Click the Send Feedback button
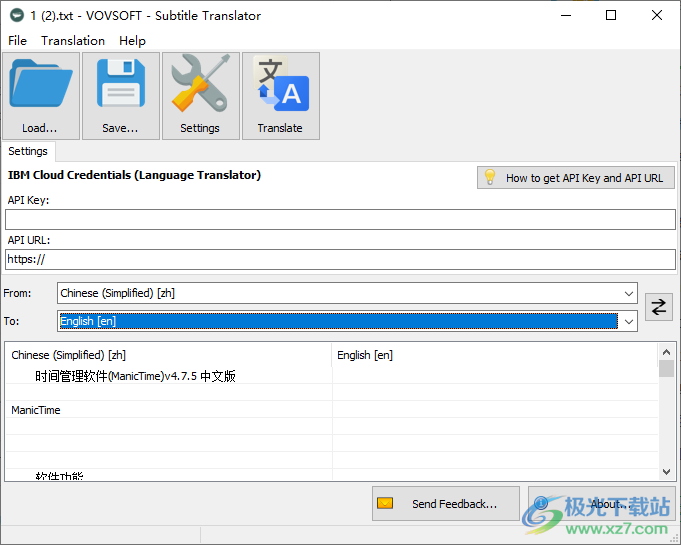Screen dimensions: 681x545 point(446,504)
